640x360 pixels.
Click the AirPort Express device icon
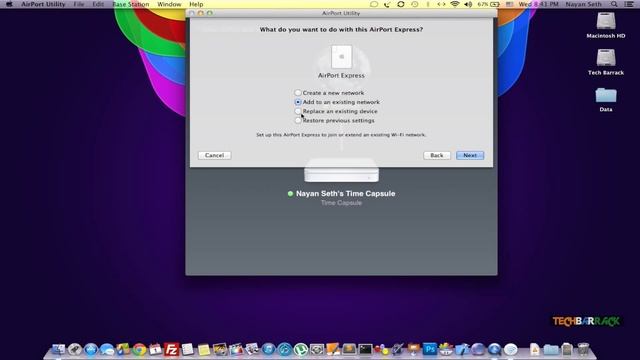coord(341,57)
